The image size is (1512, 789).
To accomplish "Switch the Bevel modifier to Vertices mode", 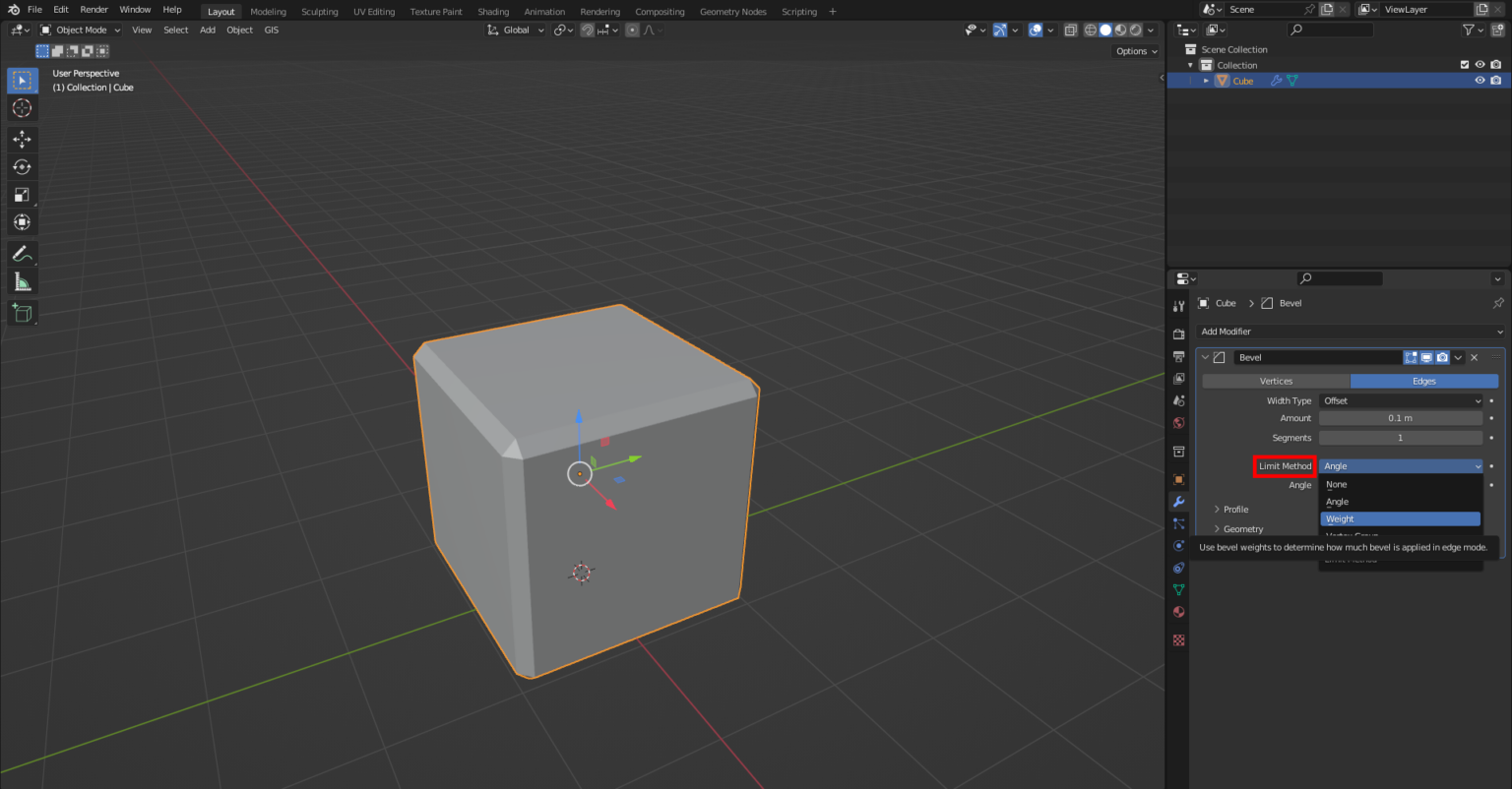I will click(x=1276, y=381).
